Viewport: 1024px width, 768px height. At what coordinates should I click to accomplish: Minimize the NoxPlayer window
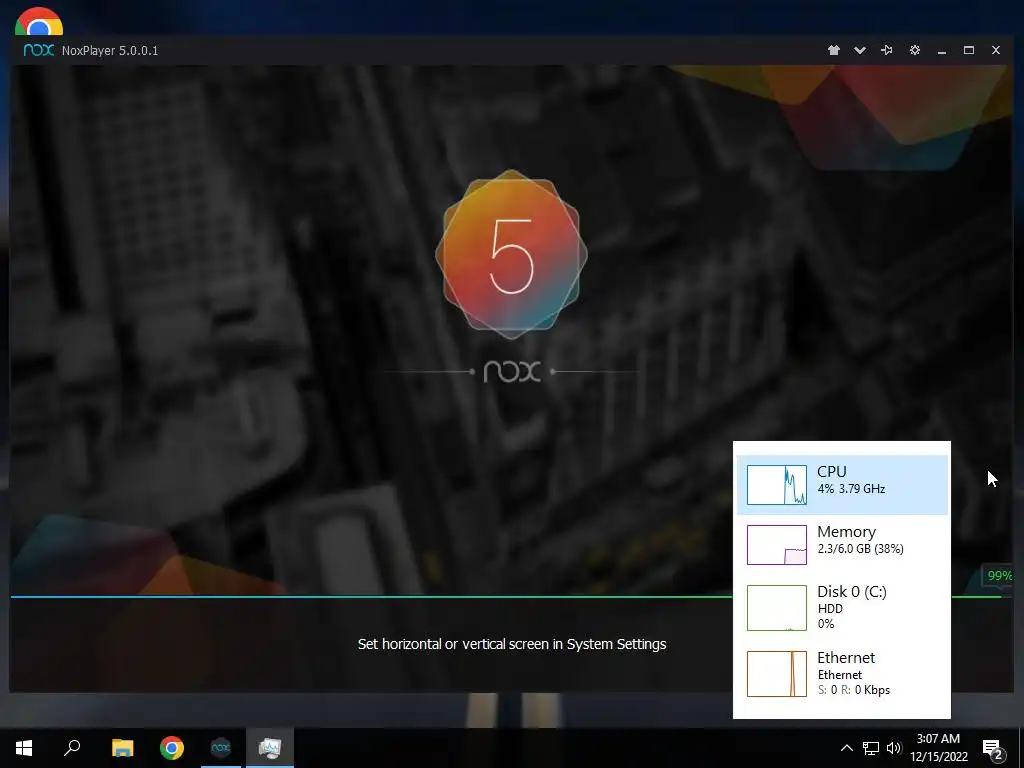coord(942,51)
